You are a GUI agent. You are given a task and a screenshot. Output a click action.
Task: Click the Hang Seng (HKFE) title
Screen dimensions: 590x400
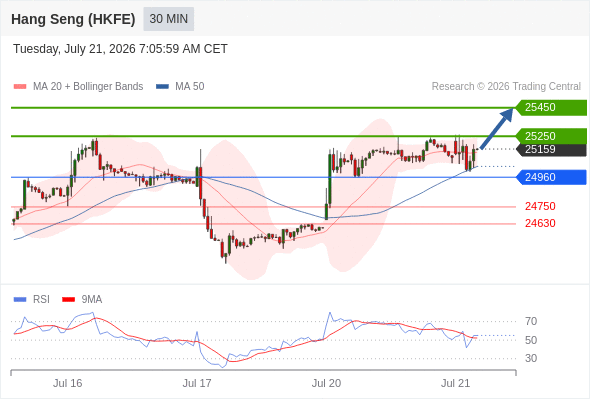(x=73, y=19)
